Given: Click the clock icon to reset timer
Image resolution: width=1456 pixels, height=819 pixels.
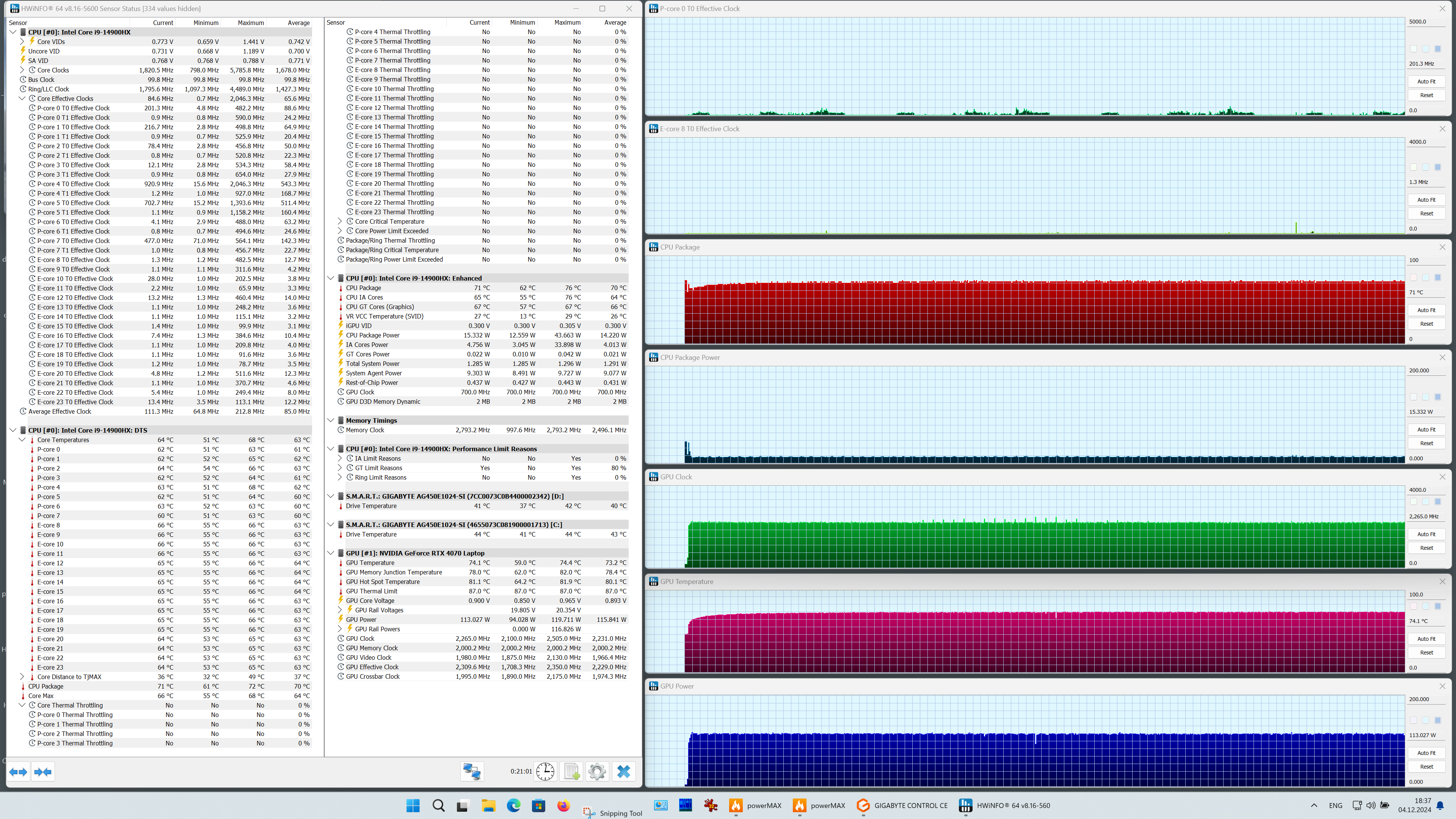Looking at the screenshot, I should 545,772.
